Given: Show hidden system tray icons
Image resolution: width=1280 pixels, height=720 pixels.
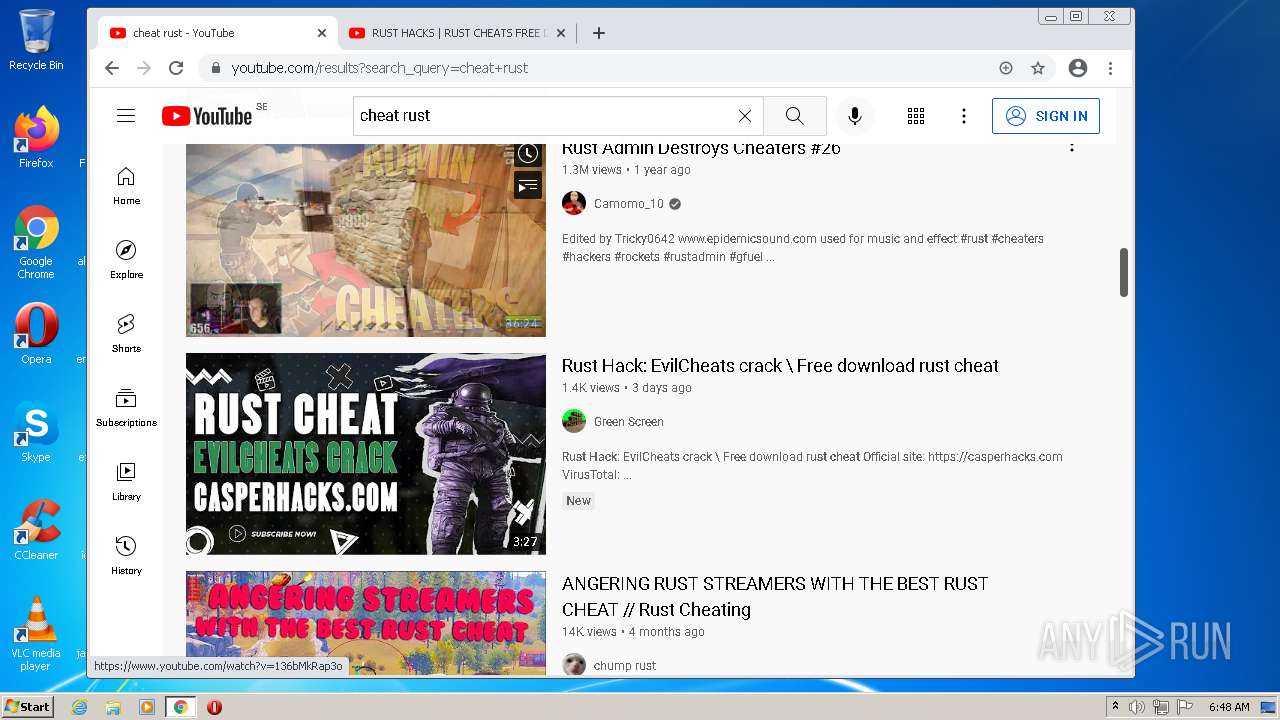Looking at the screenshot, I should [x=1115, y=707].
